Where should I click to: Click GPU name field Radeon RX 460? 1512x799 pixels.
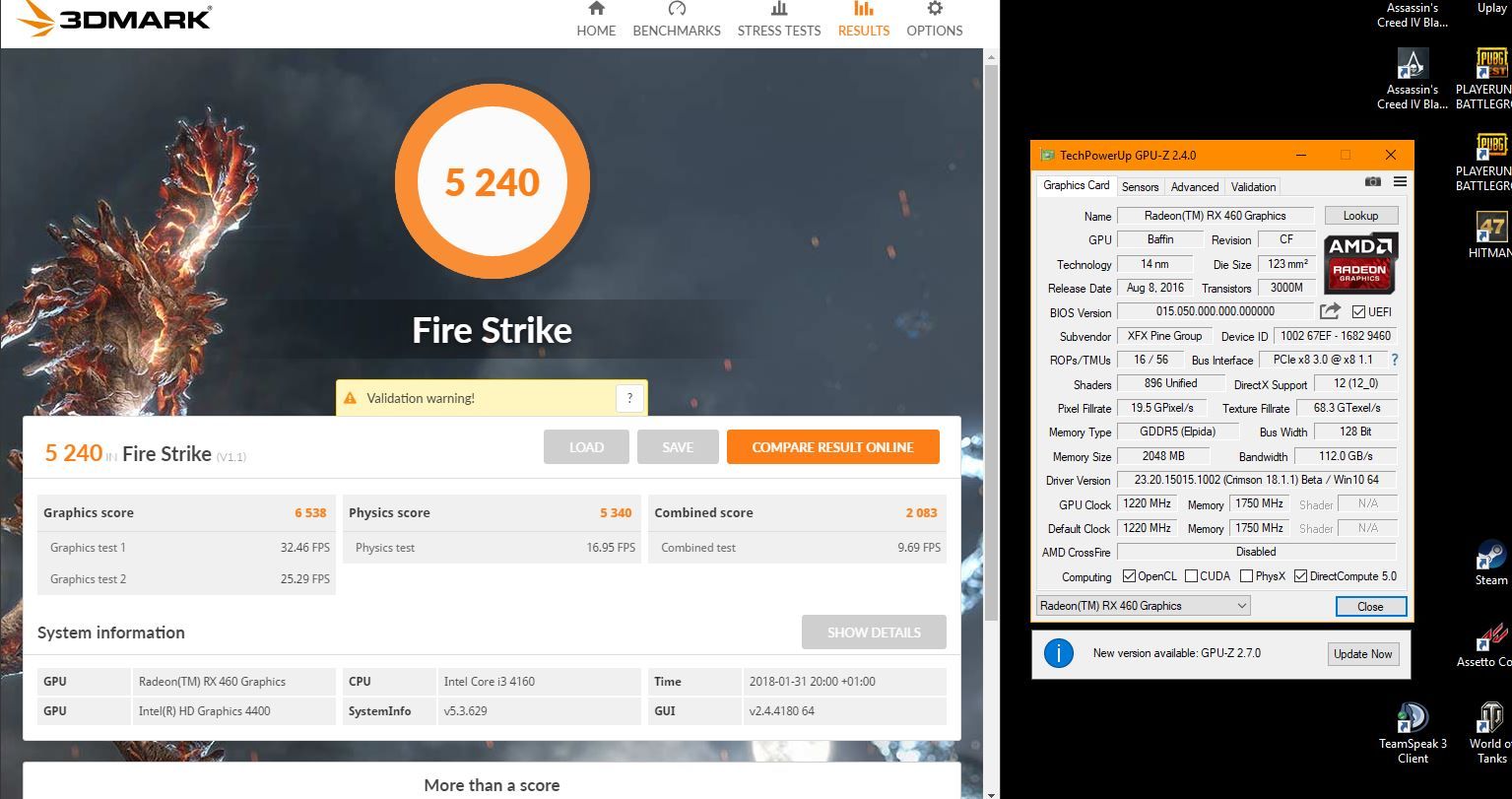click(x=1216, y=216)
